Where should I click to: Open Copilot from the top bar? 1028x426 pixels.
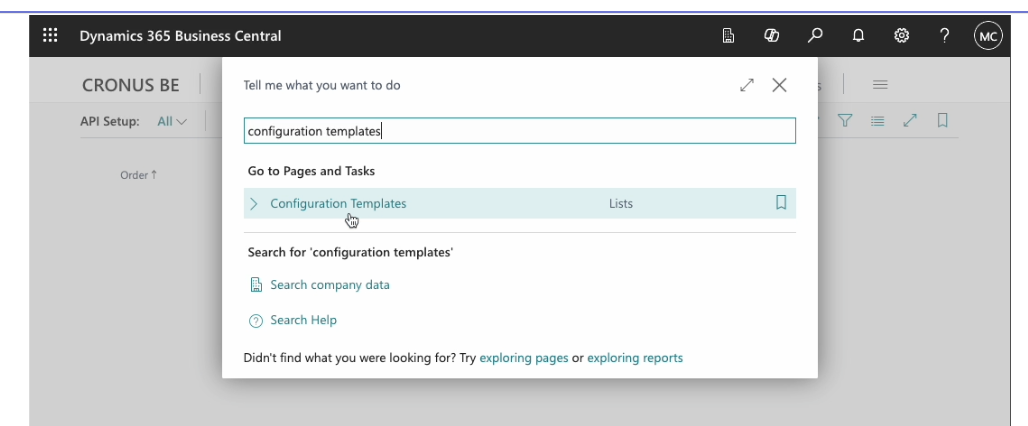(771, 36)
